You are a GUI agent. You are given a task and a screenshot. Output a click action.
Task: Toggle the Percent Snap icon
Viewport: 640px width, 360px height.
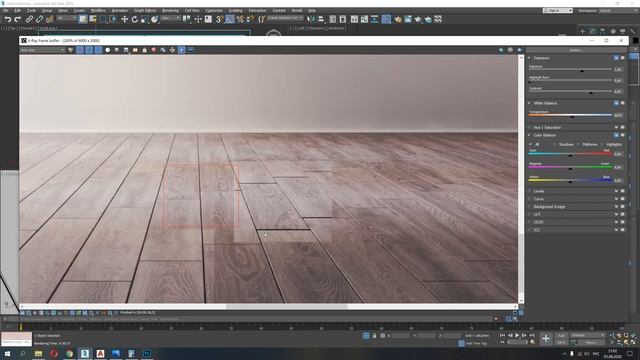coord(240,19)
